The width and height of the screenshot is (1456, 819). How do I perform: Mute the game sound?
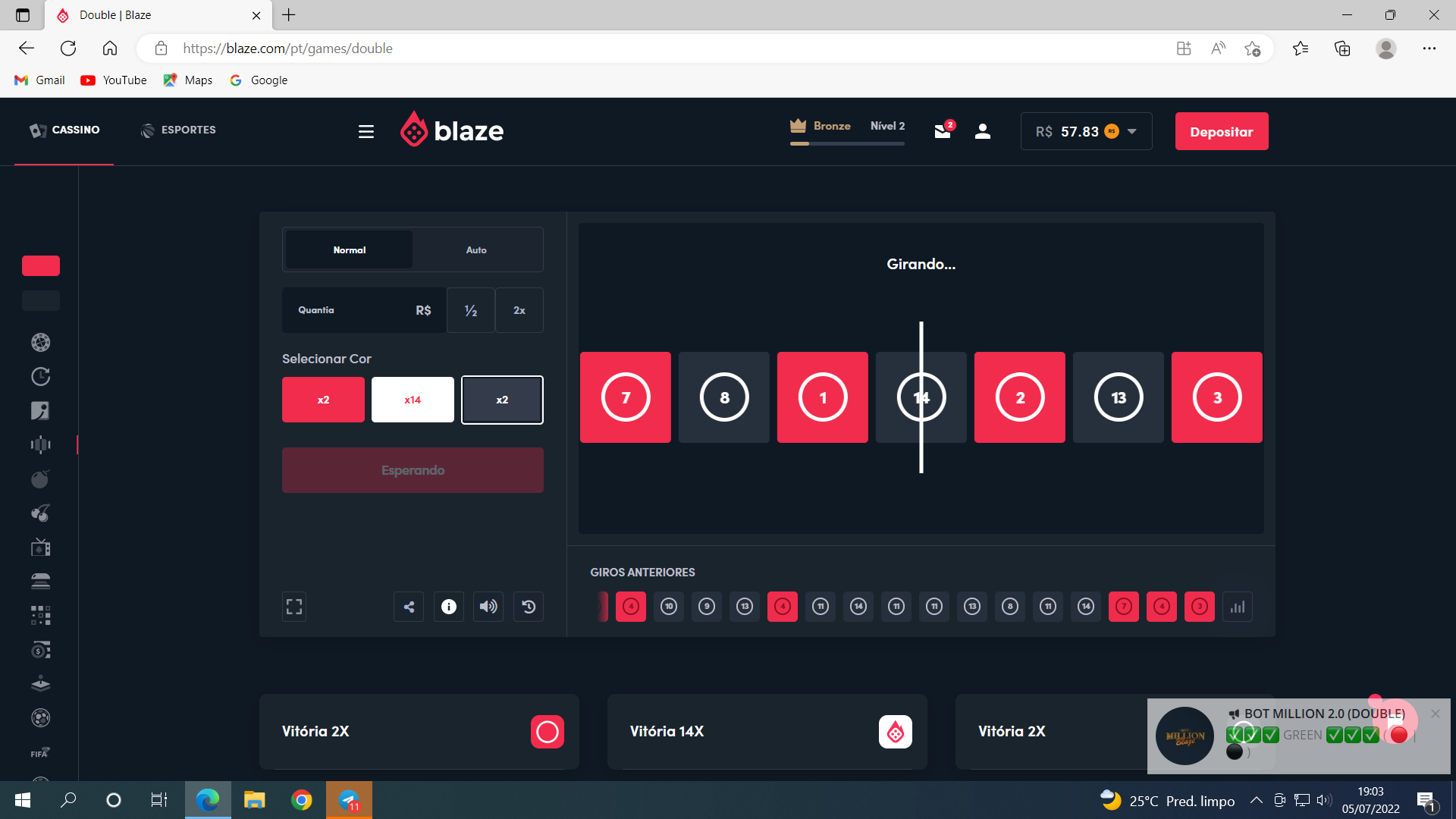(x=488, y=607)
